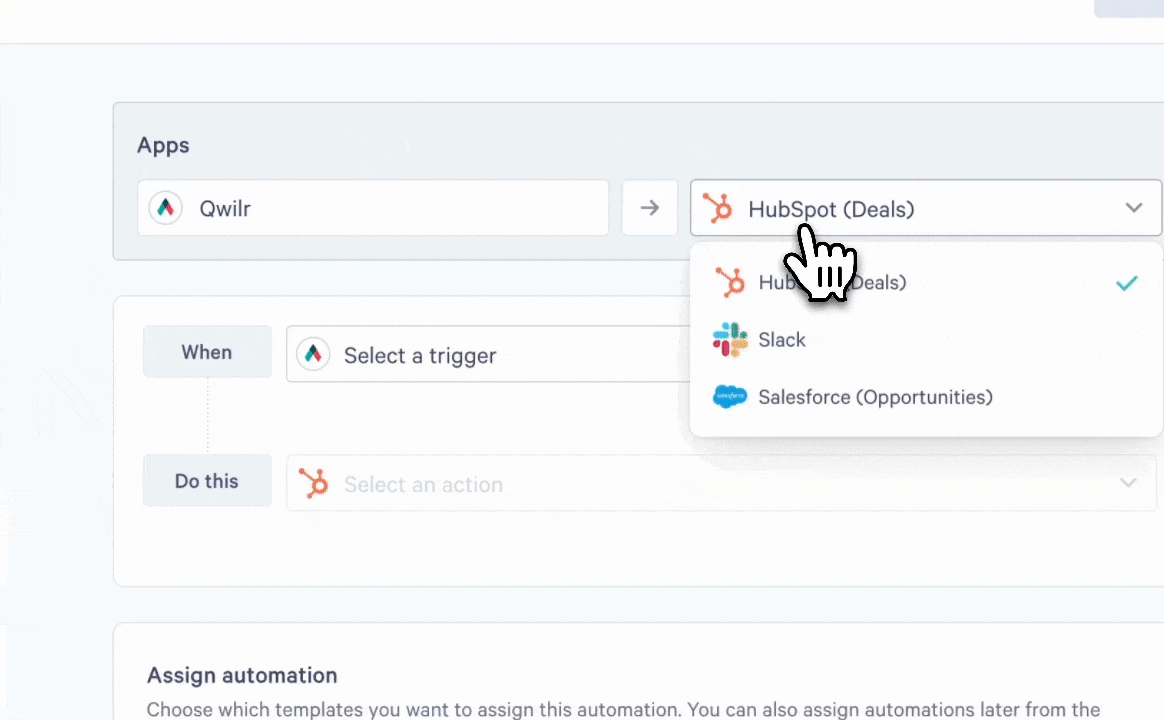The width and height of the screenshot is (1164, 720).
Task: Click the checkmark next to HubSpot option
Action: point(1127,283)
